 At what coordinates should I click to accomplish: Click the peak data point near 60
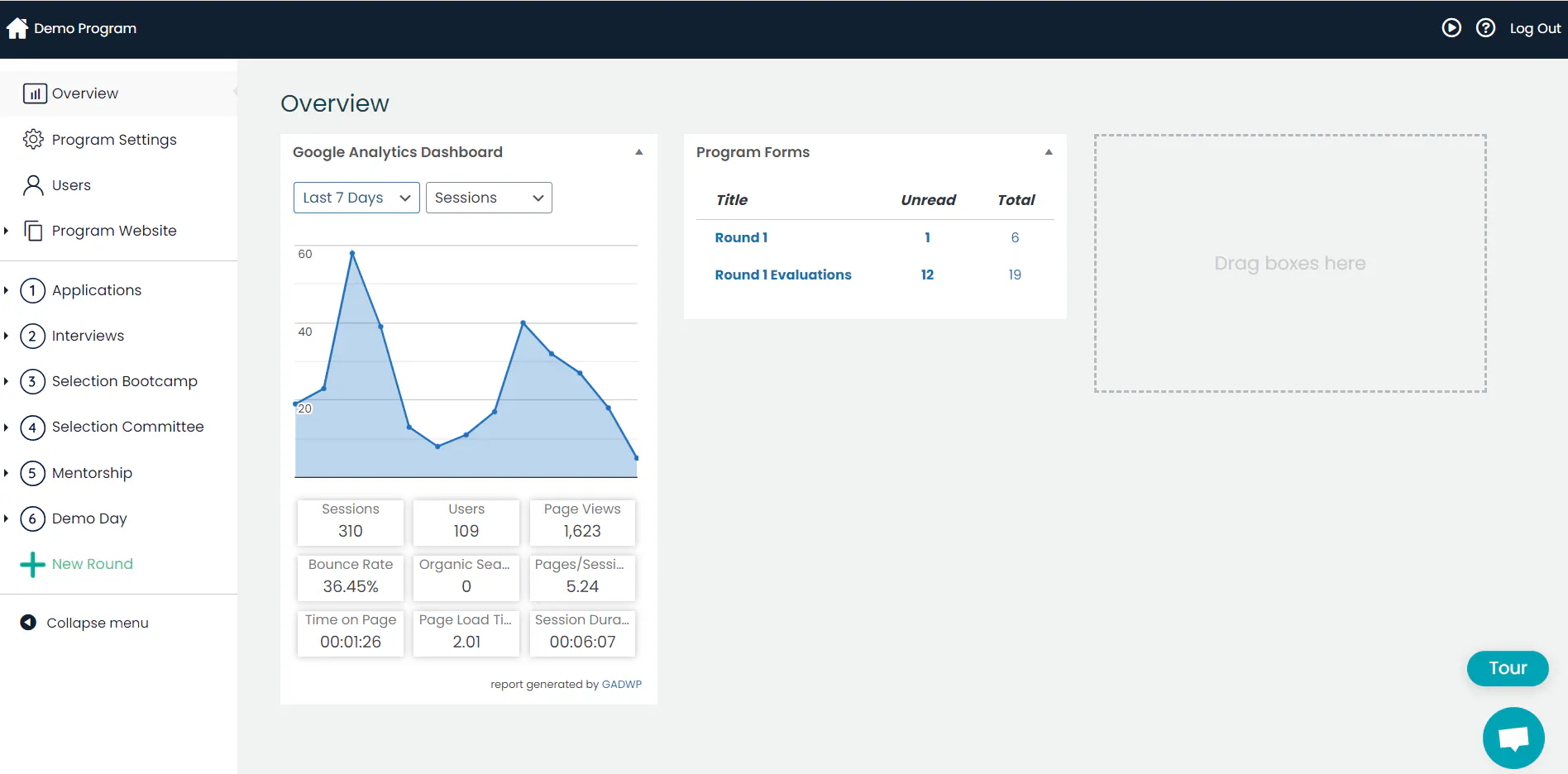[352, 253]
